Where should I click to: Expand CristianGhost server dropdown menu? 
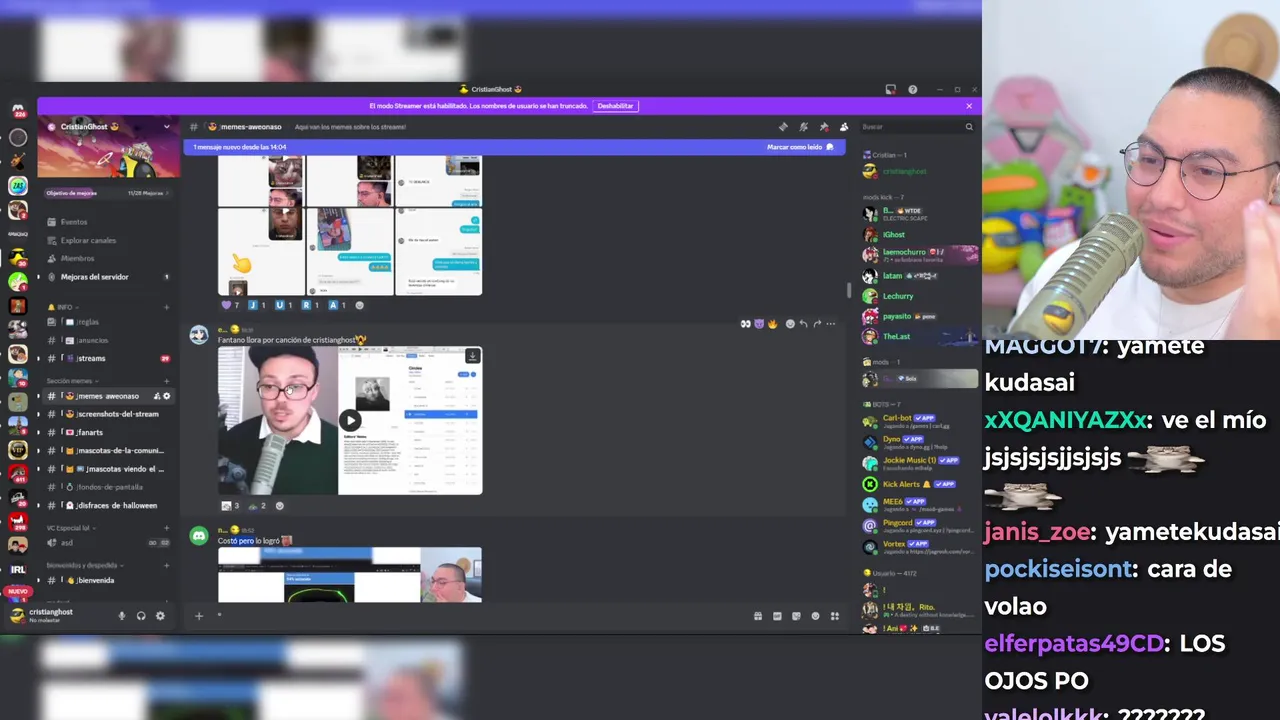(166, 127)
